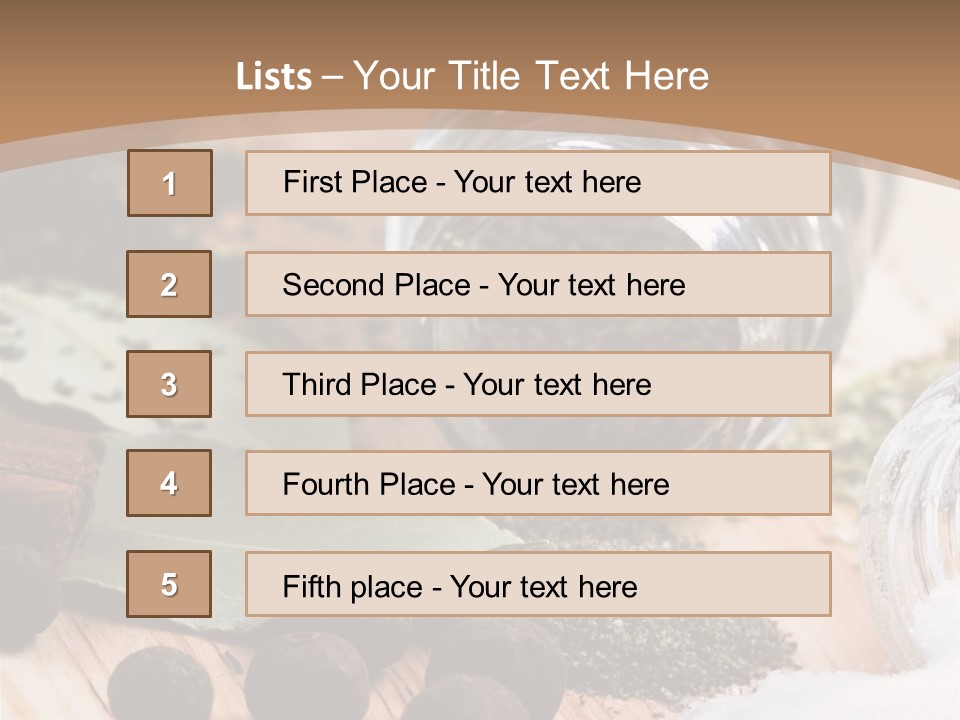This screenshot has height=720, width=960.
Task: Select the 'First Place - Your text here' bar
Action: [538, 183]
